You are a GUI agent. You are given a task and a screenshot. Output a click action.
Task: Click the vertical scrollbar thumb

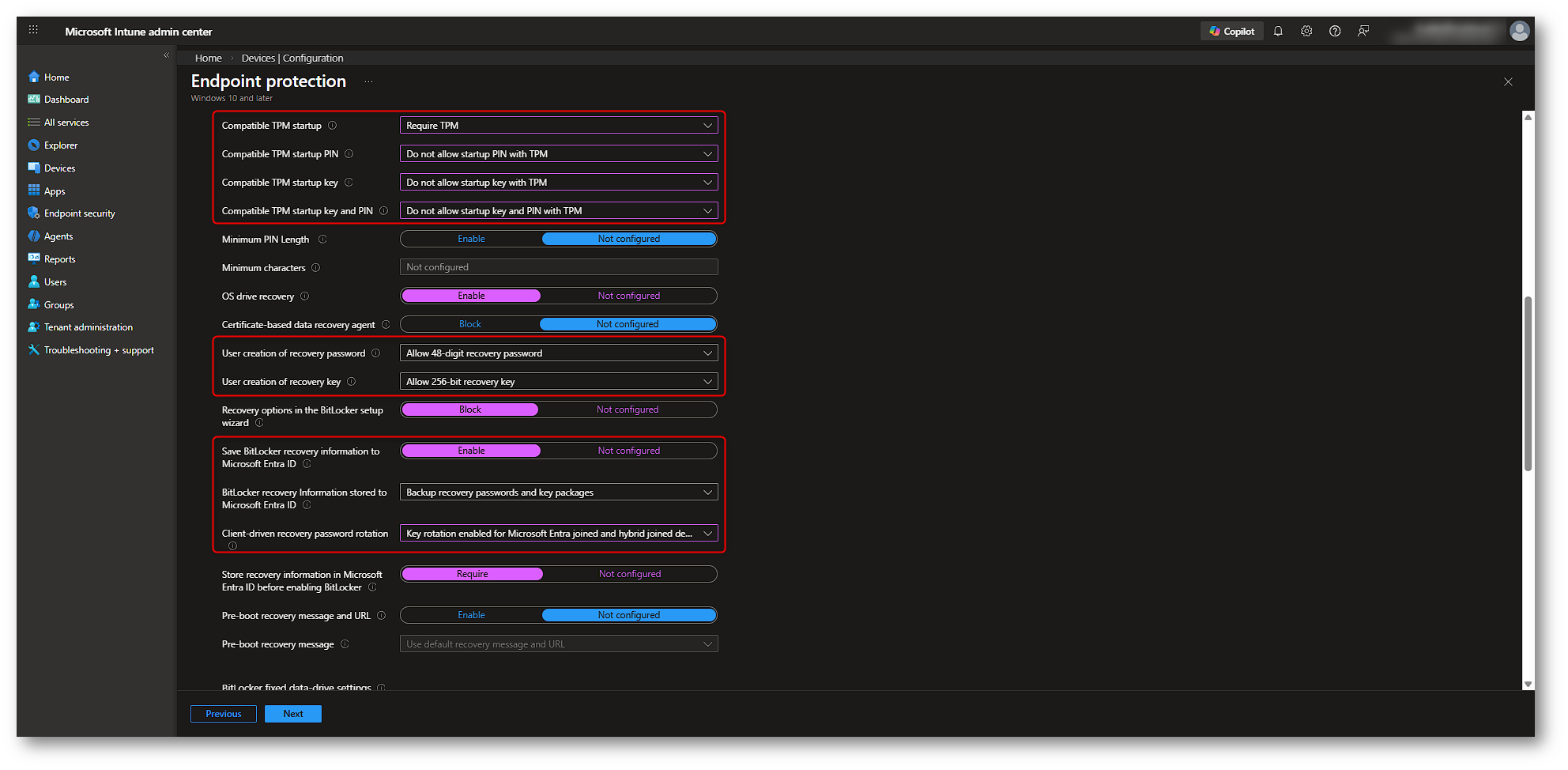point(1528,383)
